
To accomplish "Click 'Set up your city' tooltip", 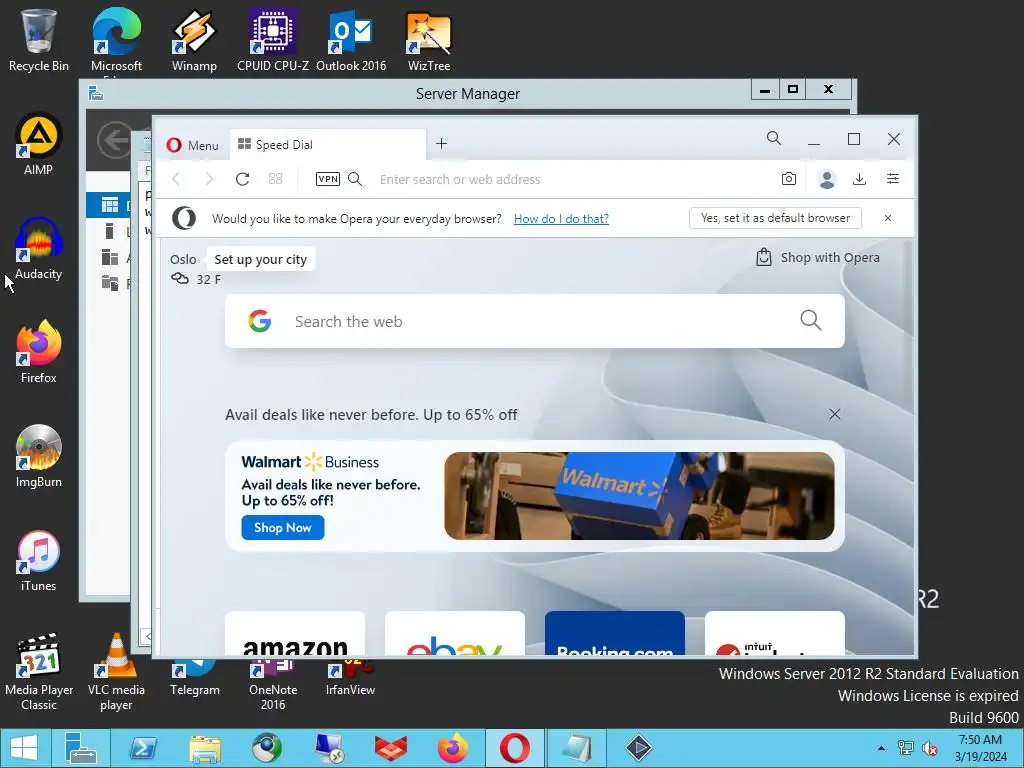I will (x=261, y=259).
